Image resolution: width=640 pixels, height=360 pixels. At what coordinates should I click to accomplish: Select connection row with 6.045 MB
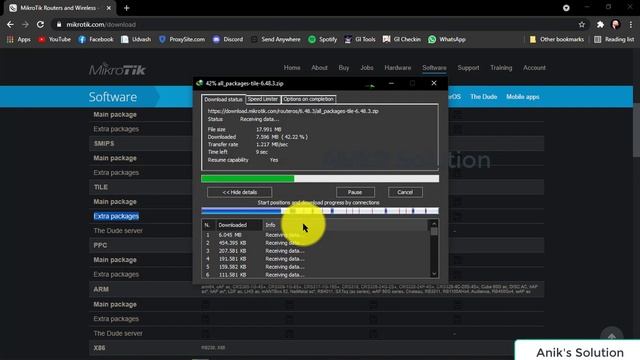click(x=315, y=235)
